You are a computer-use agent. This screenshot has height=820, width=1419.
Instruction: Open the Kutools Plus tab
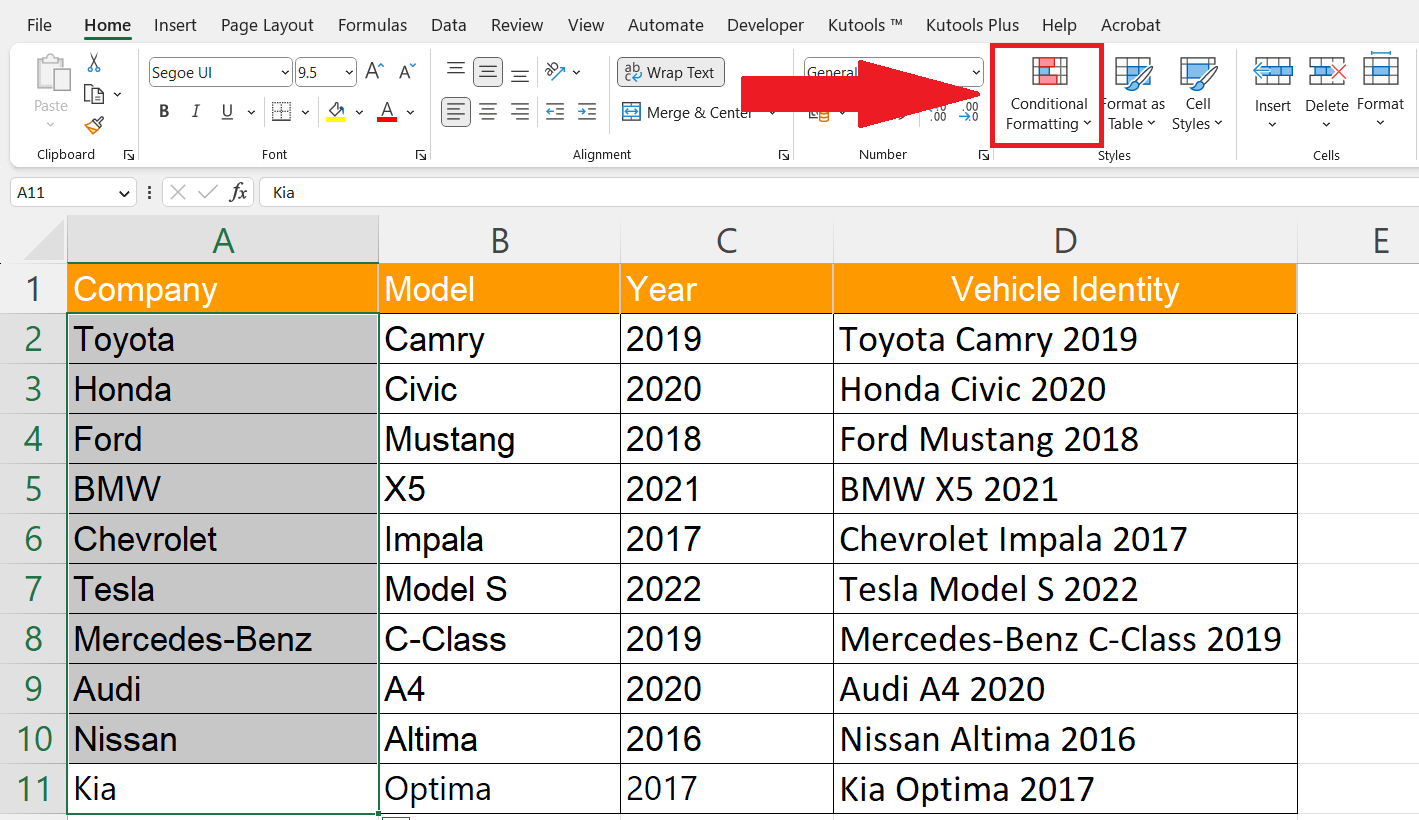click(972, 25)
